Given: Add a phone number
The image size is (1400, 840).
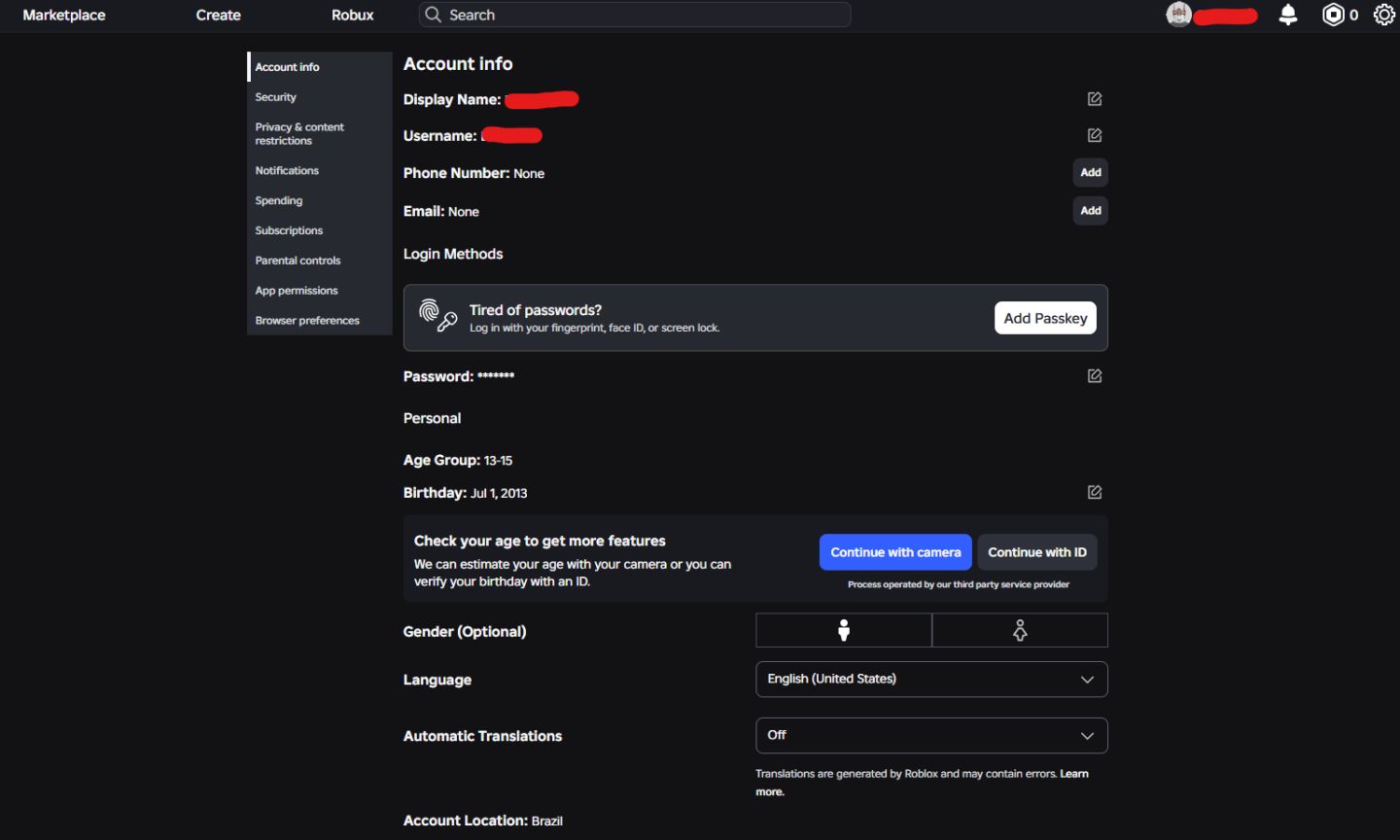Looking at the screenshot, I should [x=1091, y=172].
